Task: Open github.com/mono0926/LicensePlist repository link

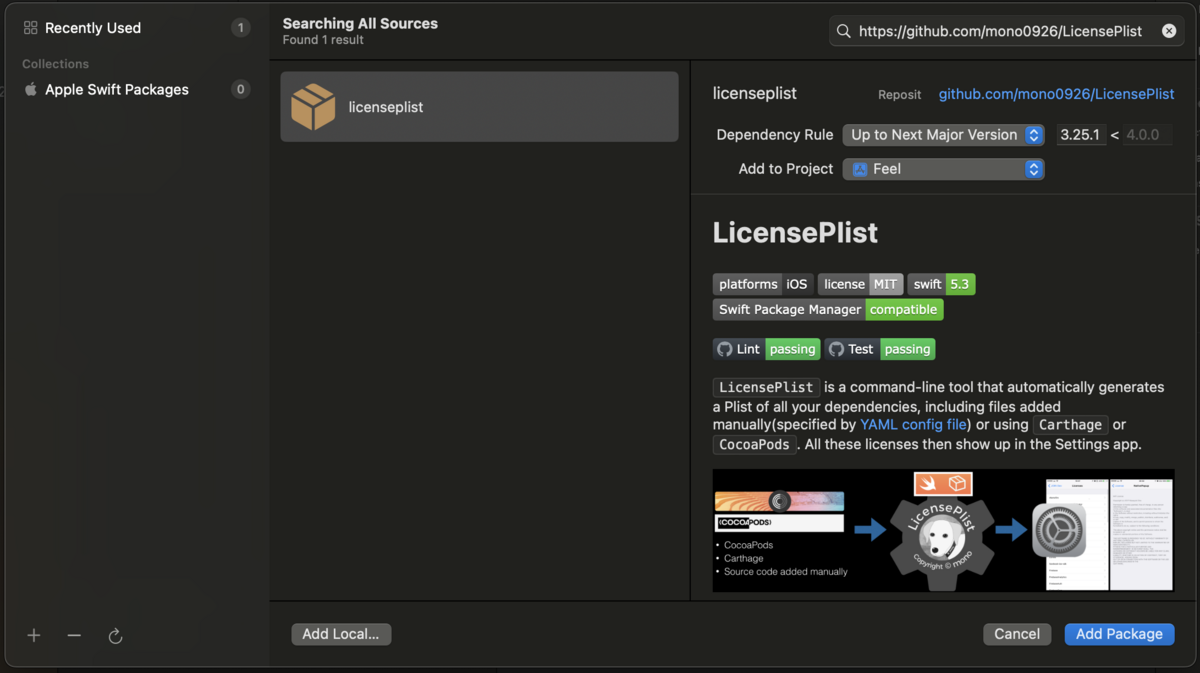Action: (x=1056, y=94)
